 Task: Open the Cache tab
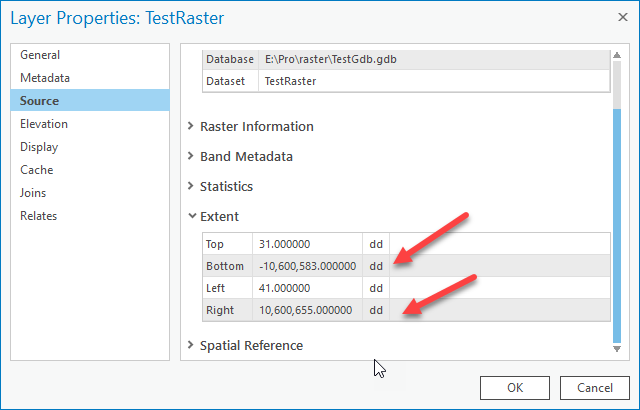36,170
